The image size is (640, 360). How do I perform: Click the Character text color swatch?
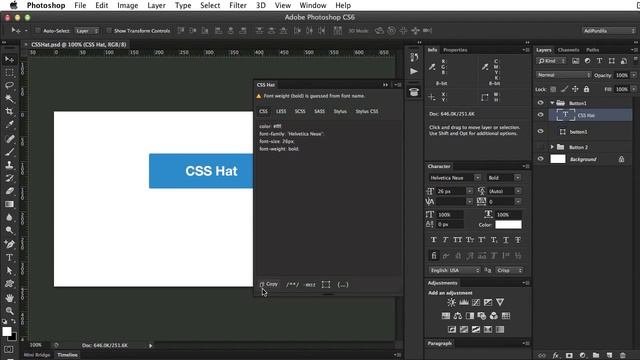(x=508, y=224)
